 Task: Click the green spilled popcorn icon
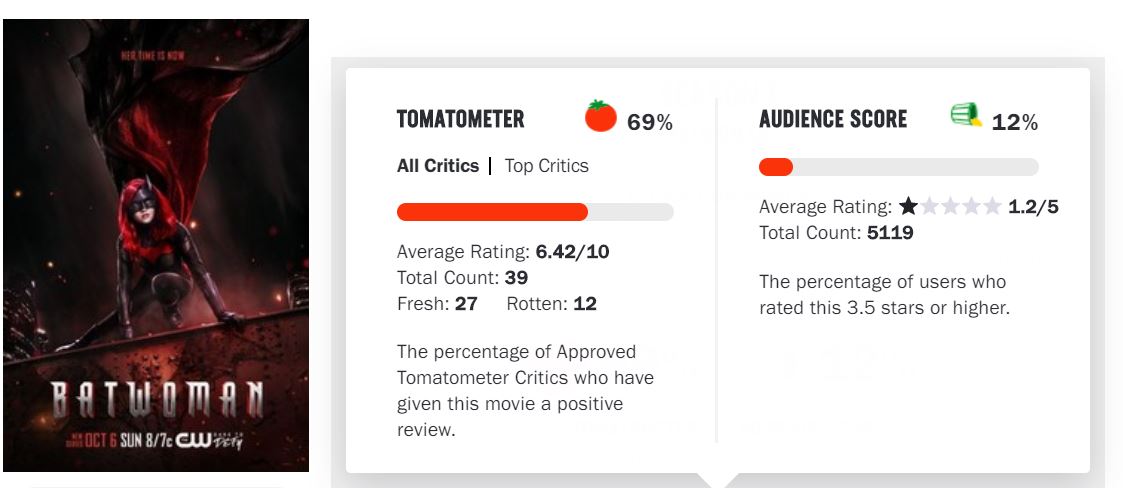(x=966, y=116)
